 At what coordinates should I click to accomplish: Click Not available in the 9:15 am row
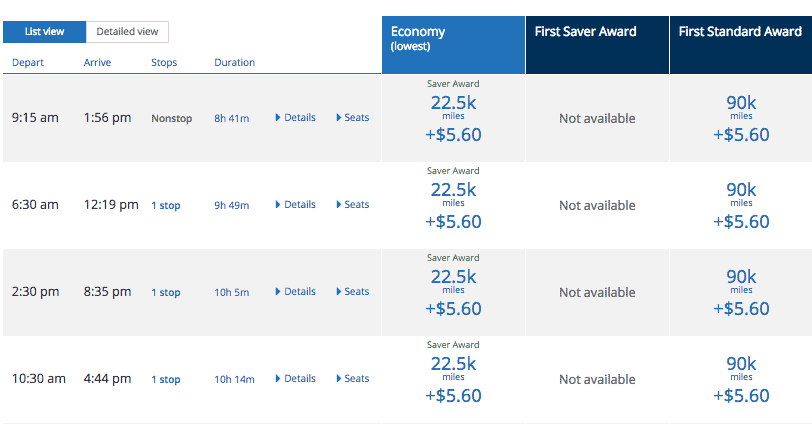coord(597,119)
